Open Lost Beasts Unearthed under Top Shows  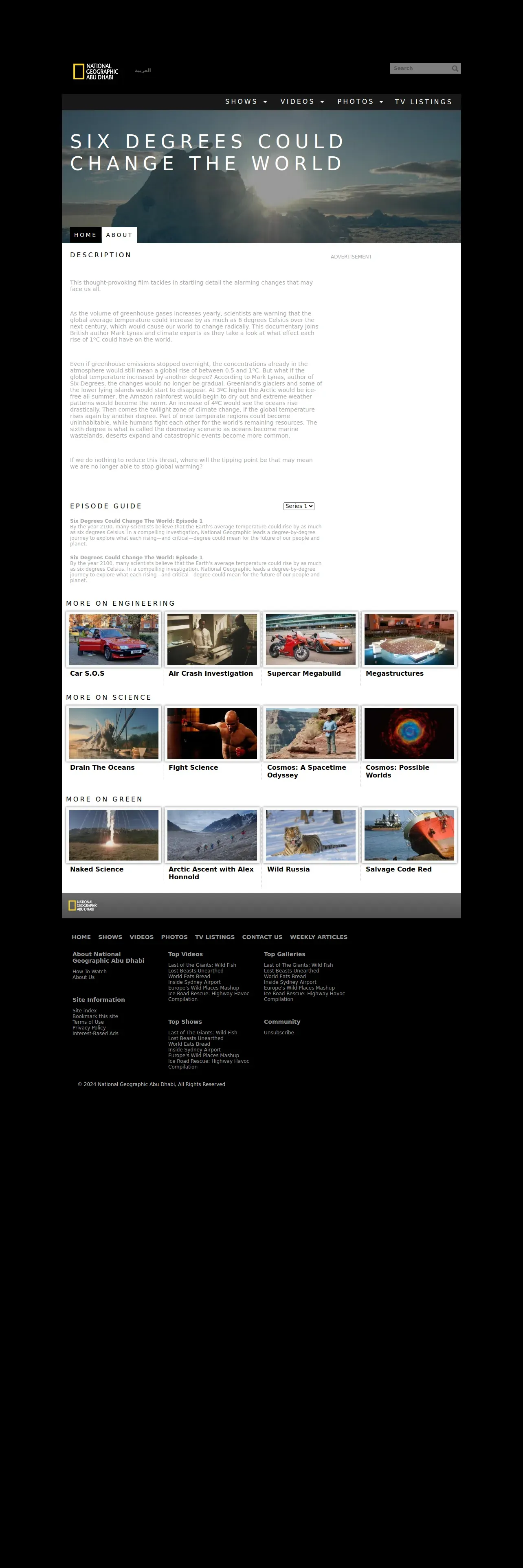[x=196, y=1038]
